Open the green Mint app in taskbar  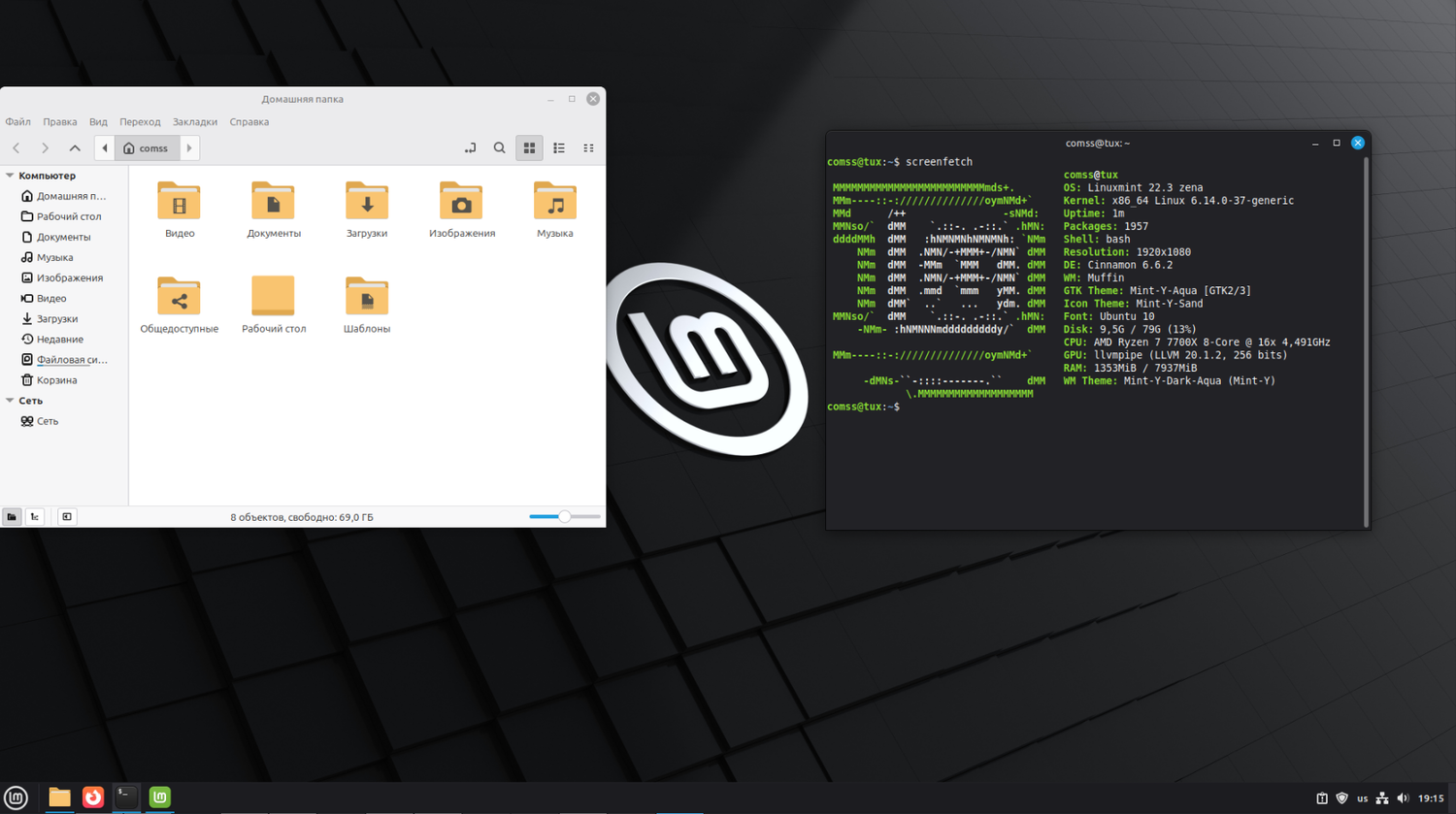(x=160, y=798)
